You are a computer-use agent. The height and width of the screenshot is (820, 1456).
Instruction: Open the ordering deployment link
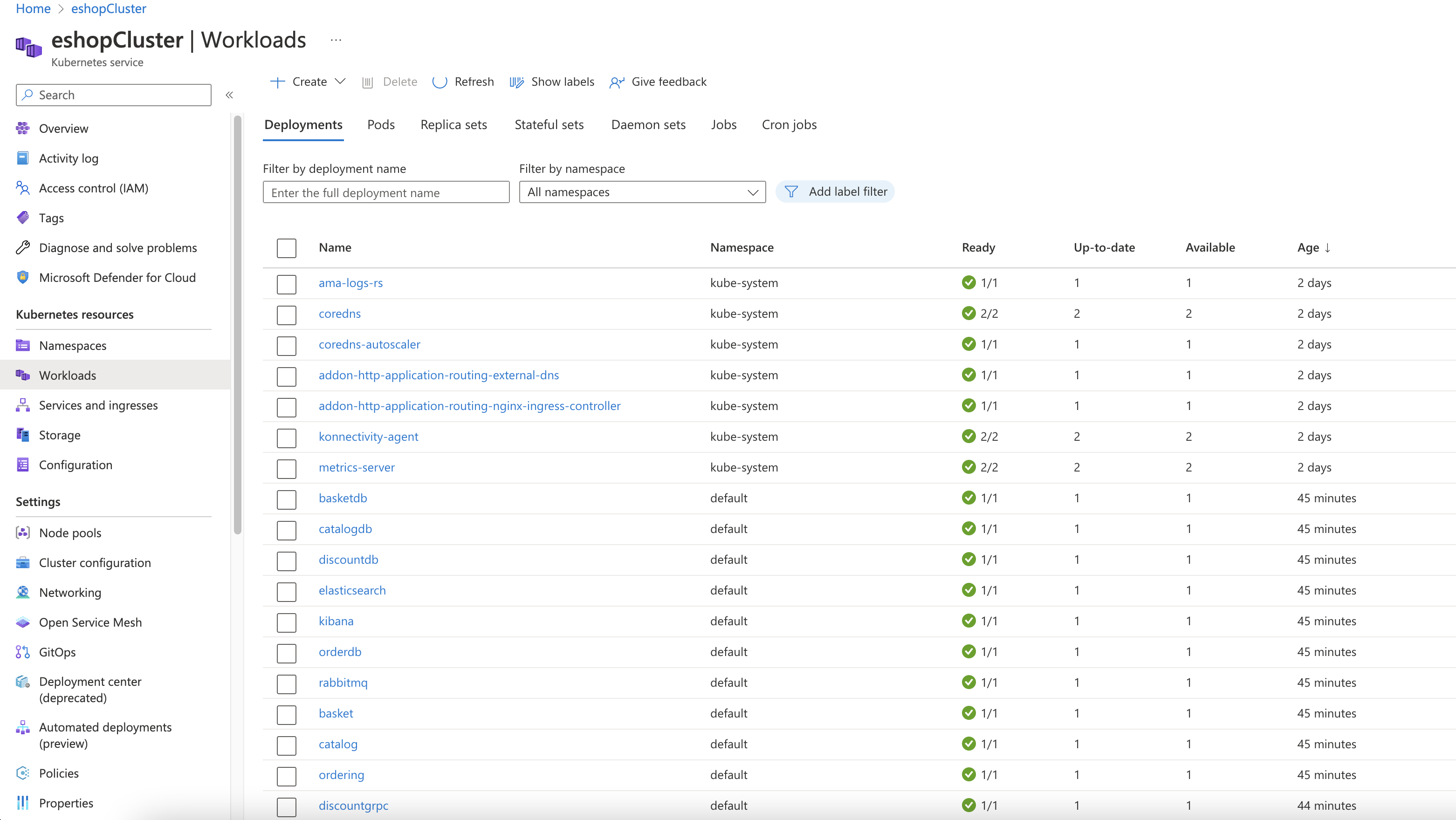point(341,775)
